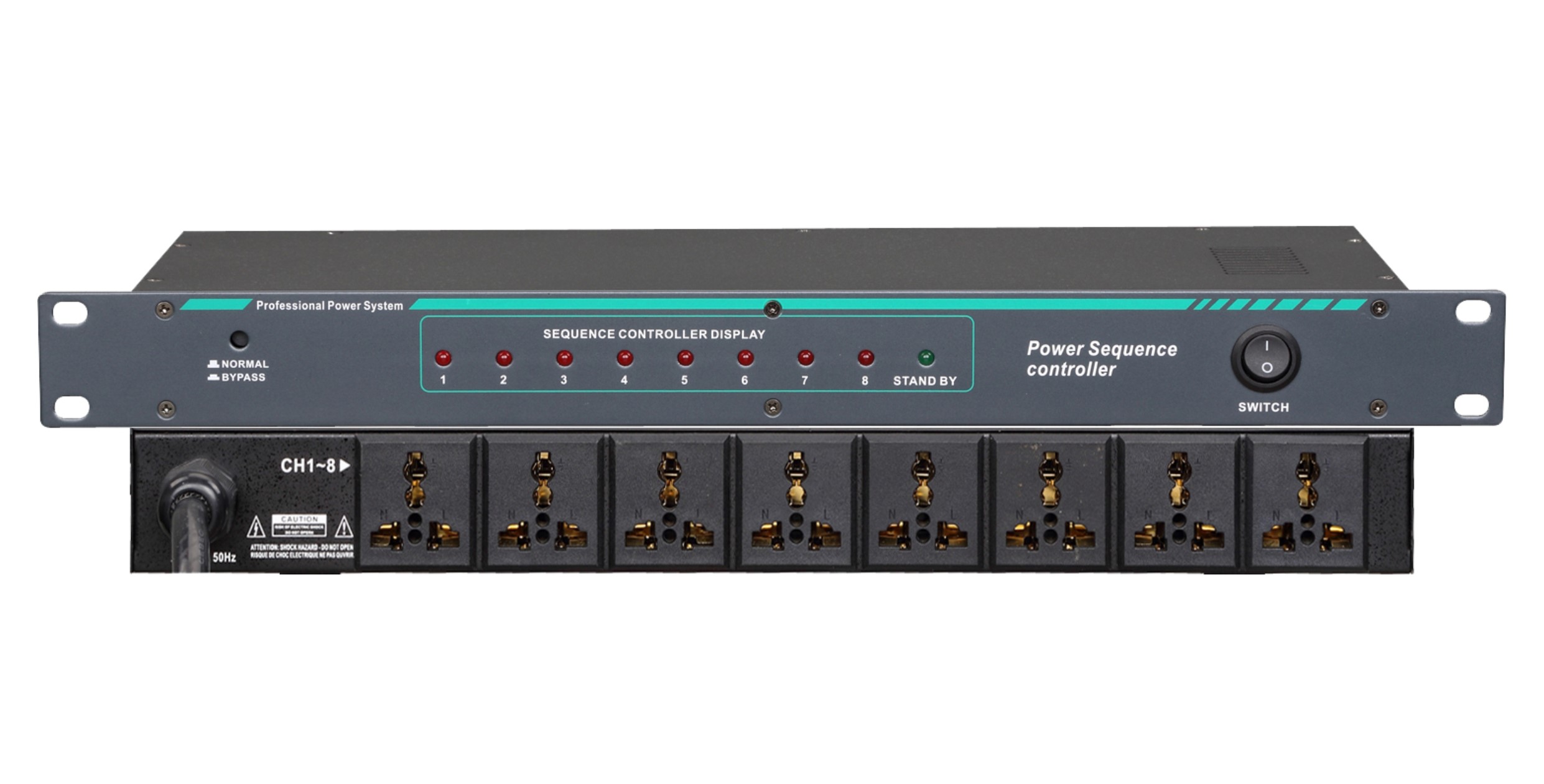This screenshot has width=1544, height=784.
Task: Click the CAUTION label box
Action: click(x=299, y=526)
